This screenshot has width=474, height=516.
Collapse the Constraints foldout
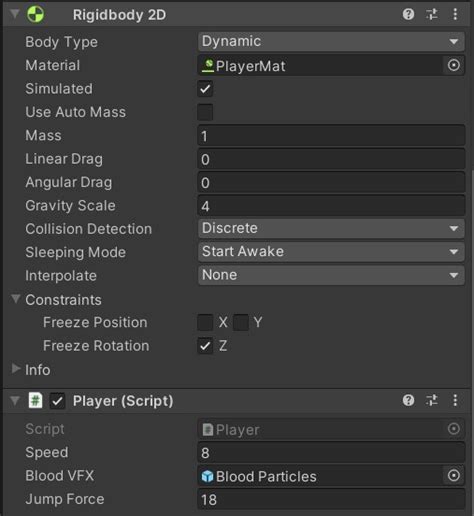(15, 299)
